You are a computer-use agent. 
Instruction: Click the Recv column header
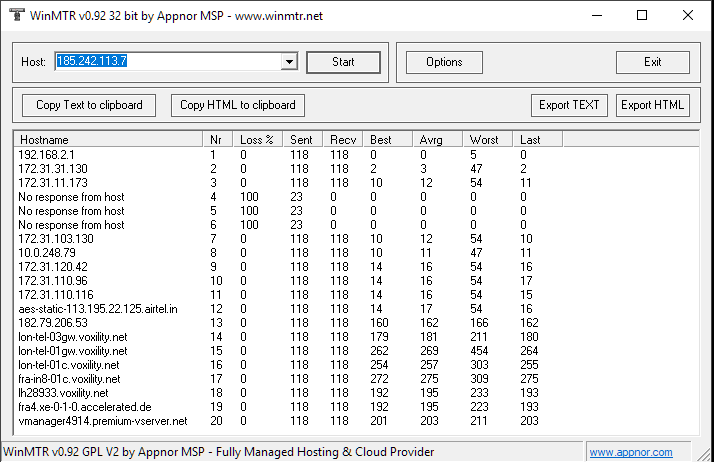coord(343,139)
